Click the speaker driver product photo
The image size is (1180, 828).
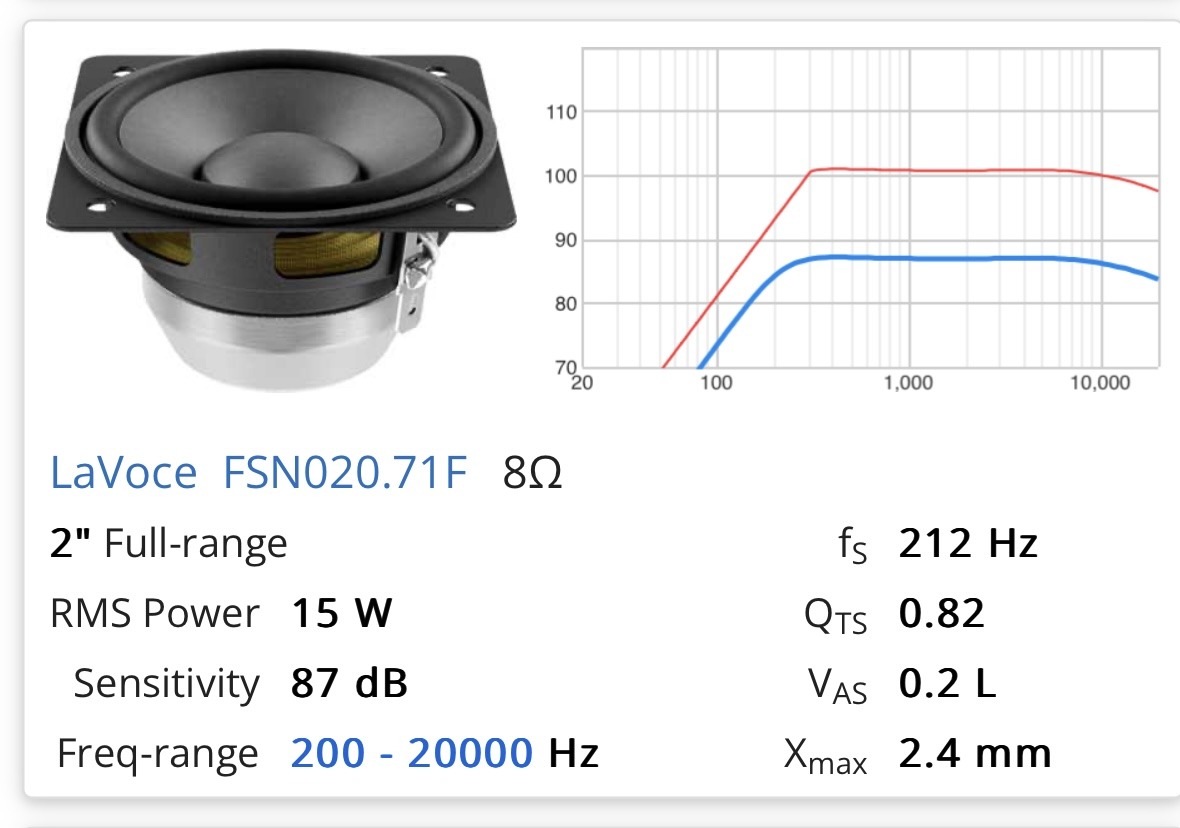281,221
